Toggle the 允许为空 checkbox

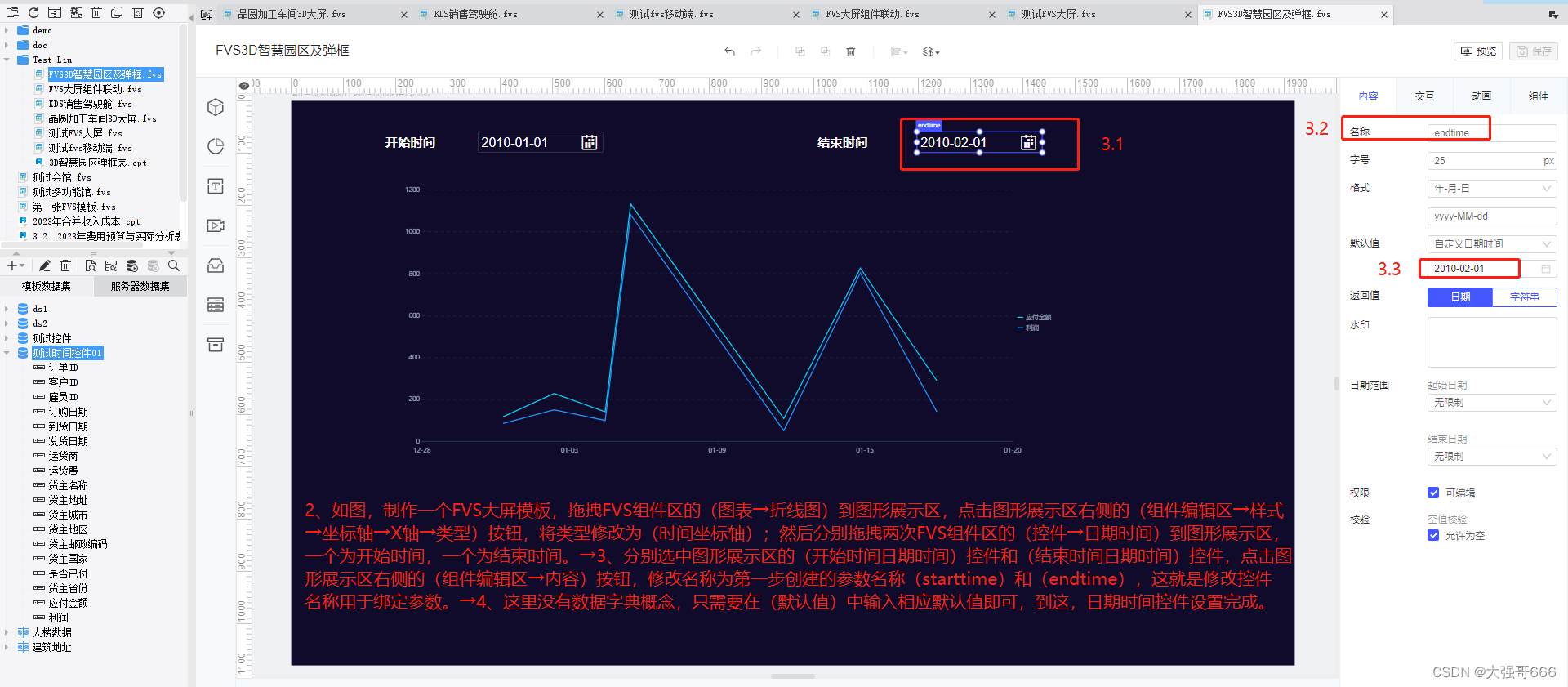pos(1432,535)
